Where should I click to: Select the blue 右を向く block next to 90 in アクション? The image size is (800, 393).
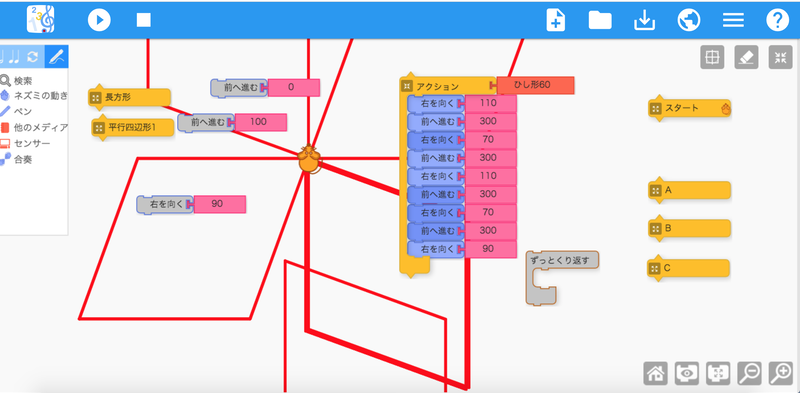pyautogui.click(x=437, y=249)
